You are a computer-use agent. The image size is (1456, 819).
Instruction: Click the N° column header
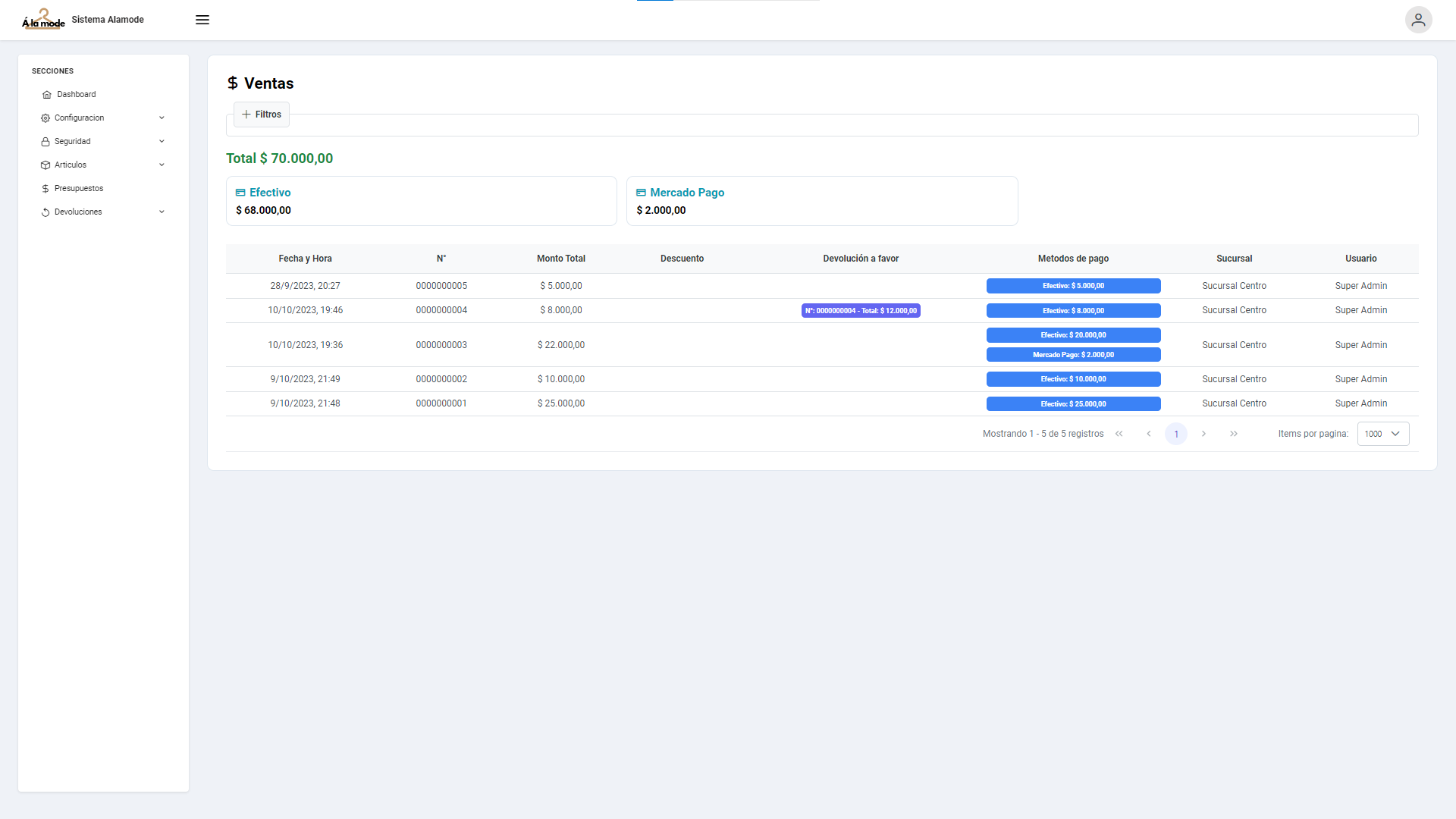tap(441, 259)
